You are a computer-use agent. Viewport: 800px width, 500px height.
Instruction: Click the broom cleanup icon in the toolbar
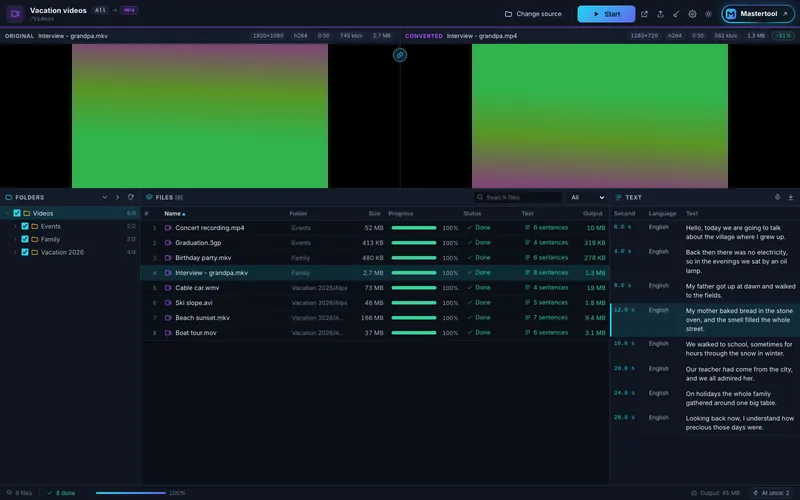(676, 14)
